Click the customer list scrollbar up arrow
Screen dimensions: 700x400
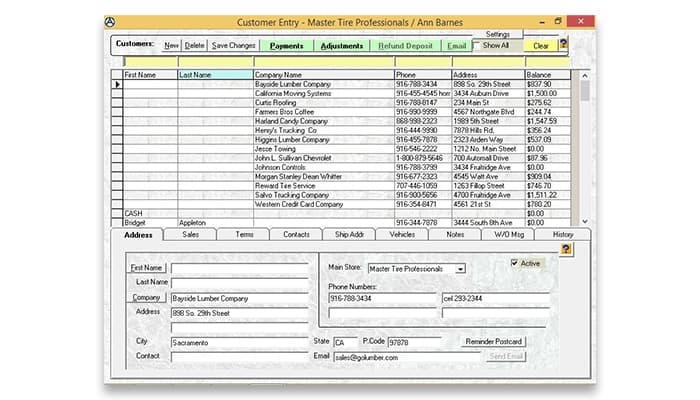585,74
